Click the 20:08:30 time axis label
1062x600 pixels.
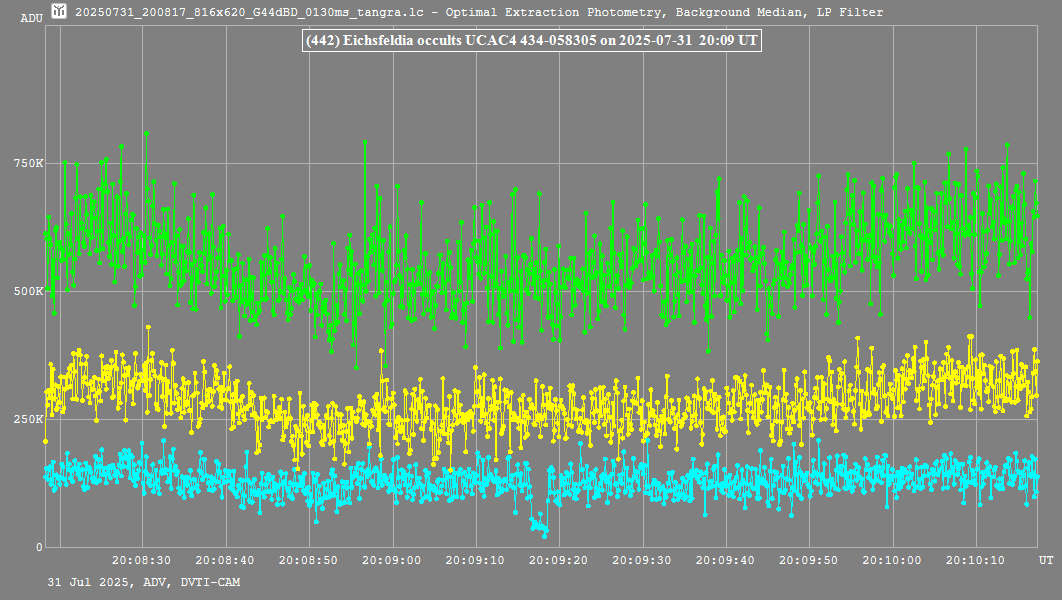141,561
